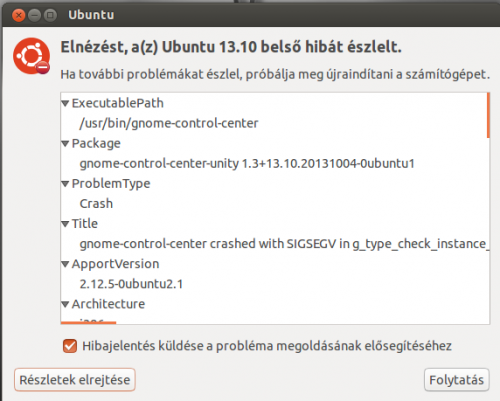Collapse the Title entry arrow
This screenshot has height=401, width=500.
(66, 224)
